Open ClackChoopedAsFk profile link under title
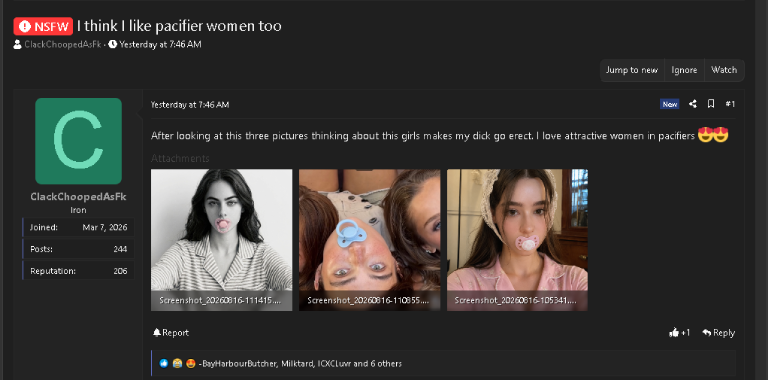This screenshot has height=380, width=768. click(x=63, y=45)
